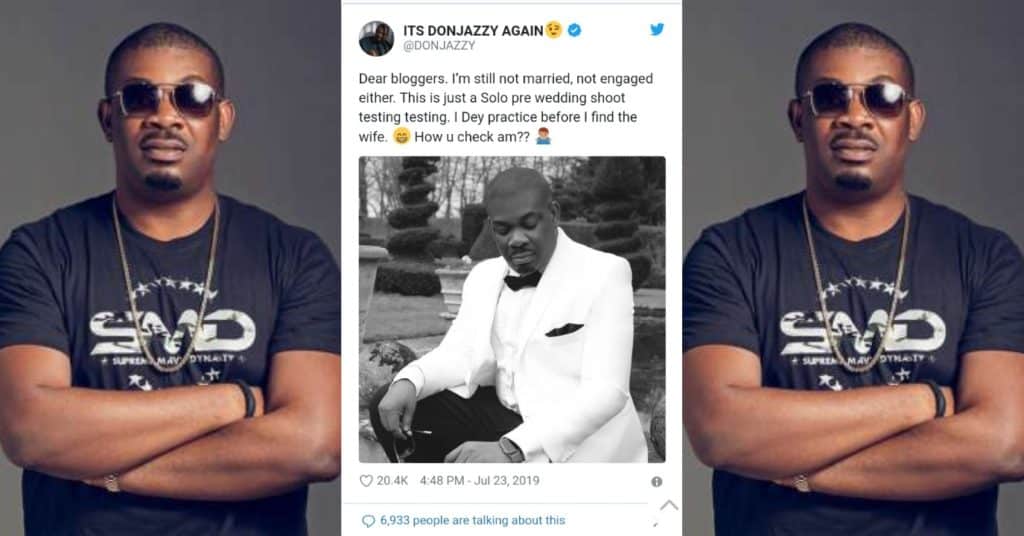Open the white suit photo in tweet
1024x536 pixels.
pos(512,310)
